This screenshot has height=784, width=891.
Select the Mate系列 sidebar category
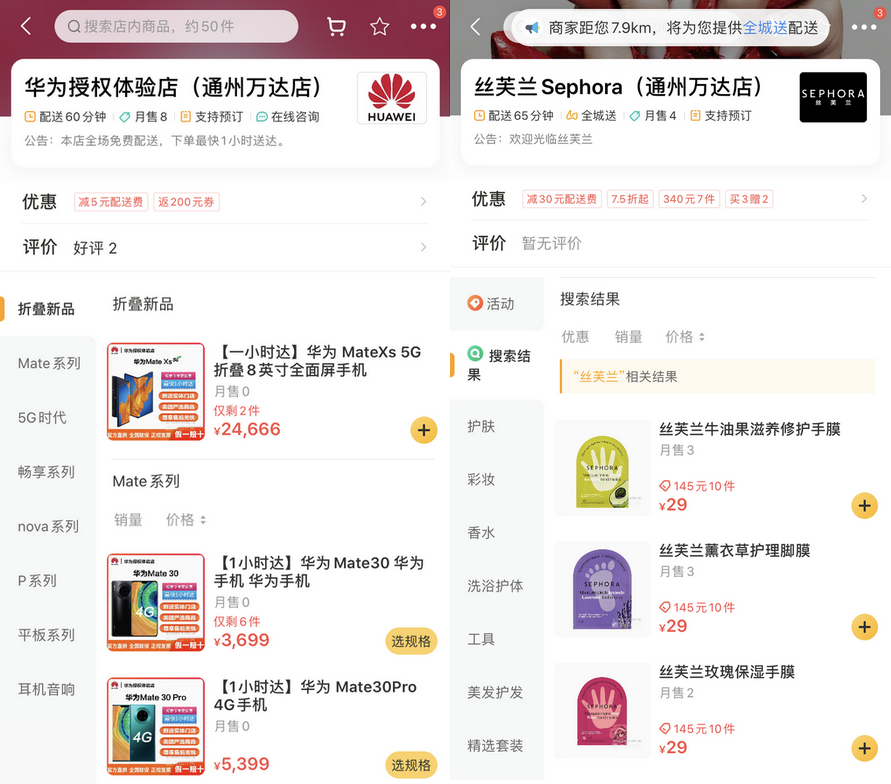[49, 364]
